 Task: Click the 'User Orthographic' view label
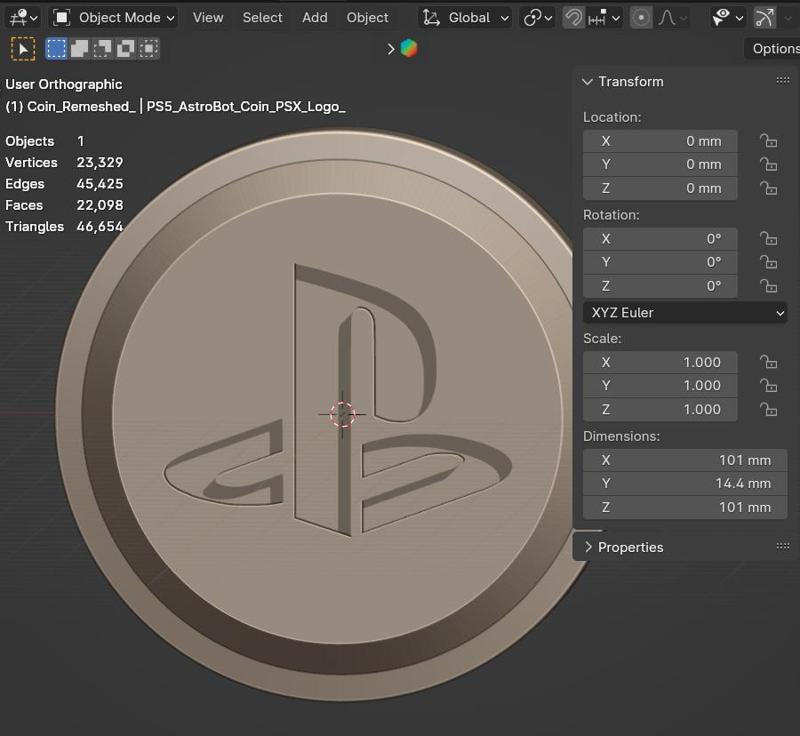point(64,84)
